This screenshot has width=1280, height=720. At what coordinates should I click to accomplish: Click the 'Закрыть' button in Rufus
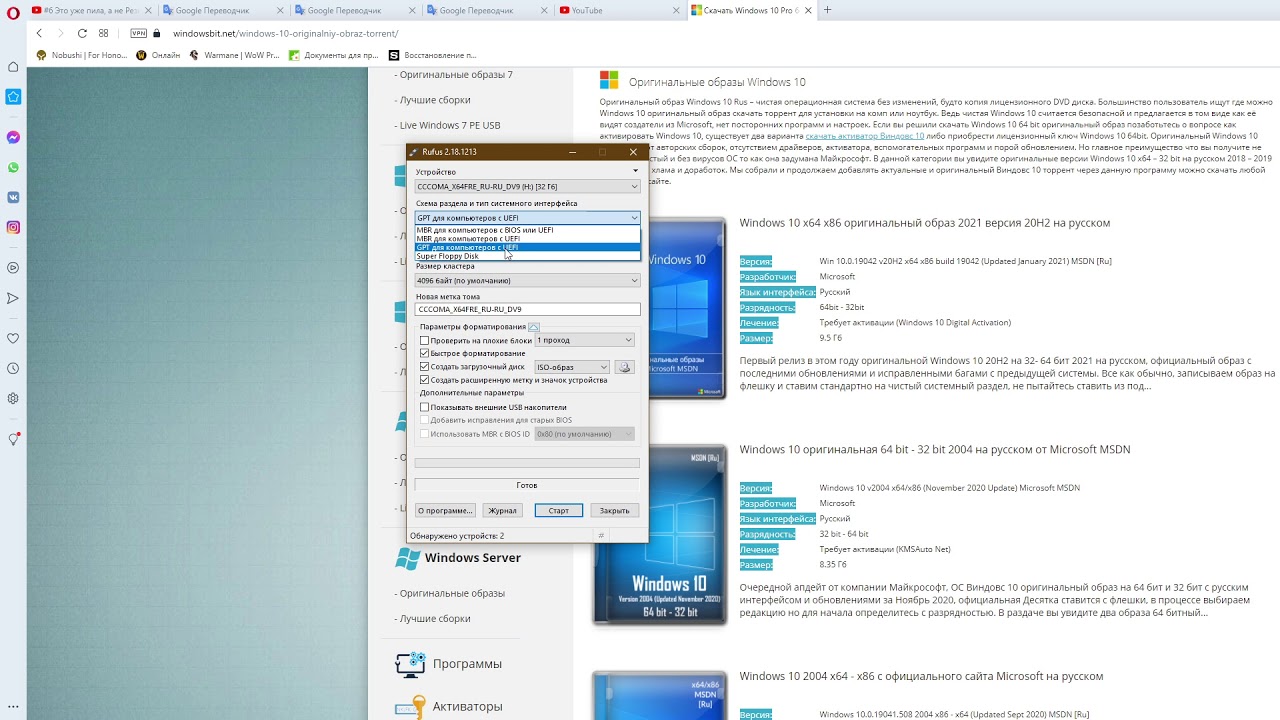click(614, 510)
